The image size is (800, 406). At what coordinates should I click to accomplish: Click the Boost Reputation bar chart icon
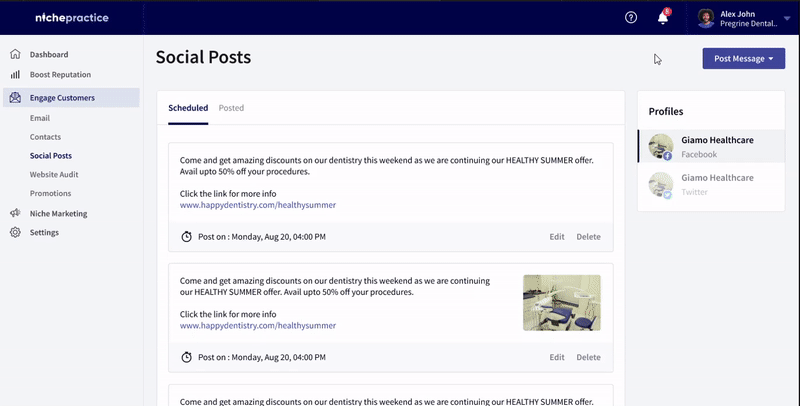click(15, 74)
